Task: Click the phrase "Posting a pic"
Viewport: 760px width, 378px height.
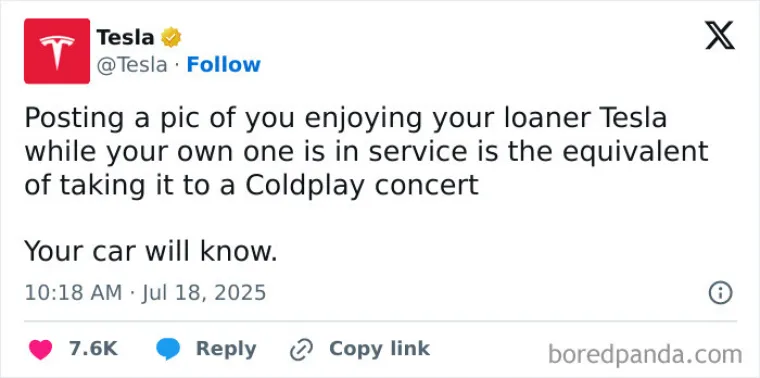Action: pos(95,119)
